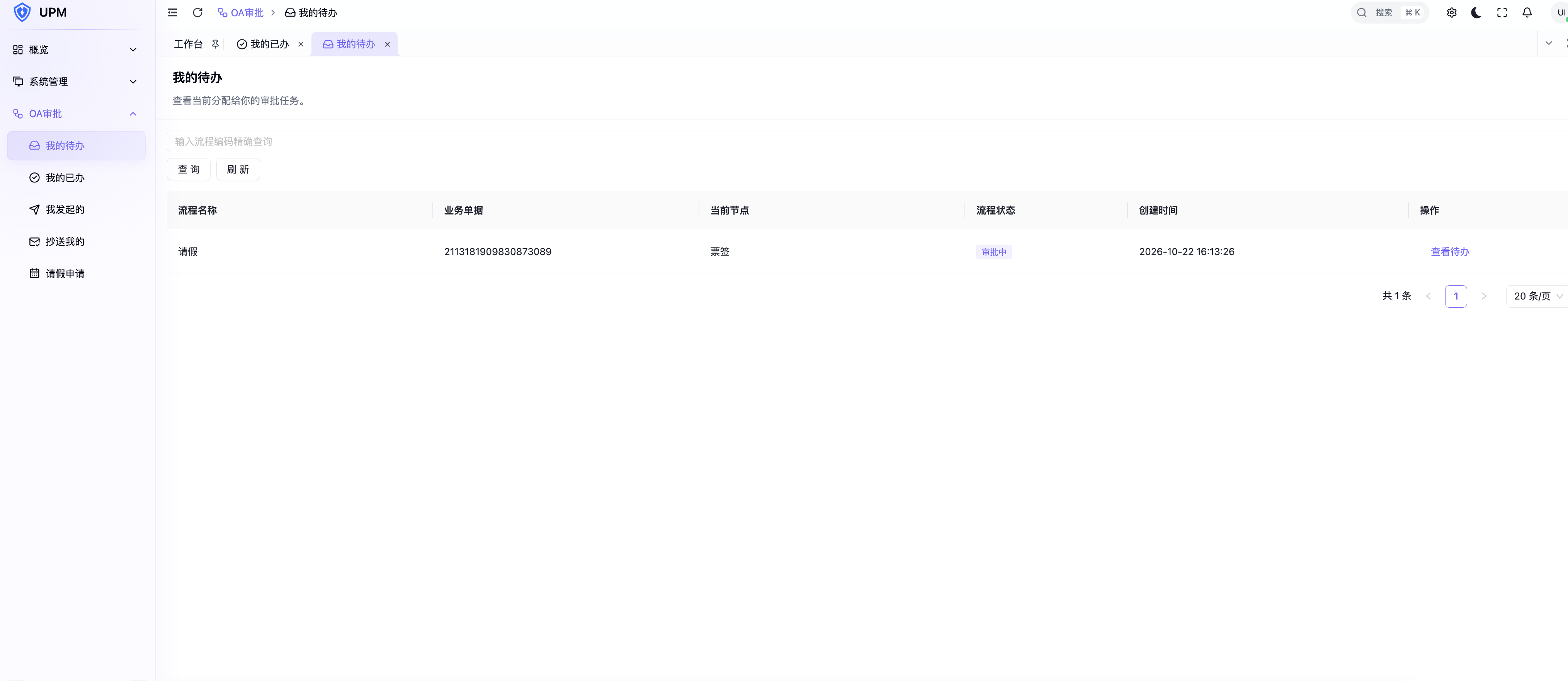Viewport: 1568px width, 681px height.
Task: Pin icon on the 工作台 tab
Action: (x=215, y=44)
